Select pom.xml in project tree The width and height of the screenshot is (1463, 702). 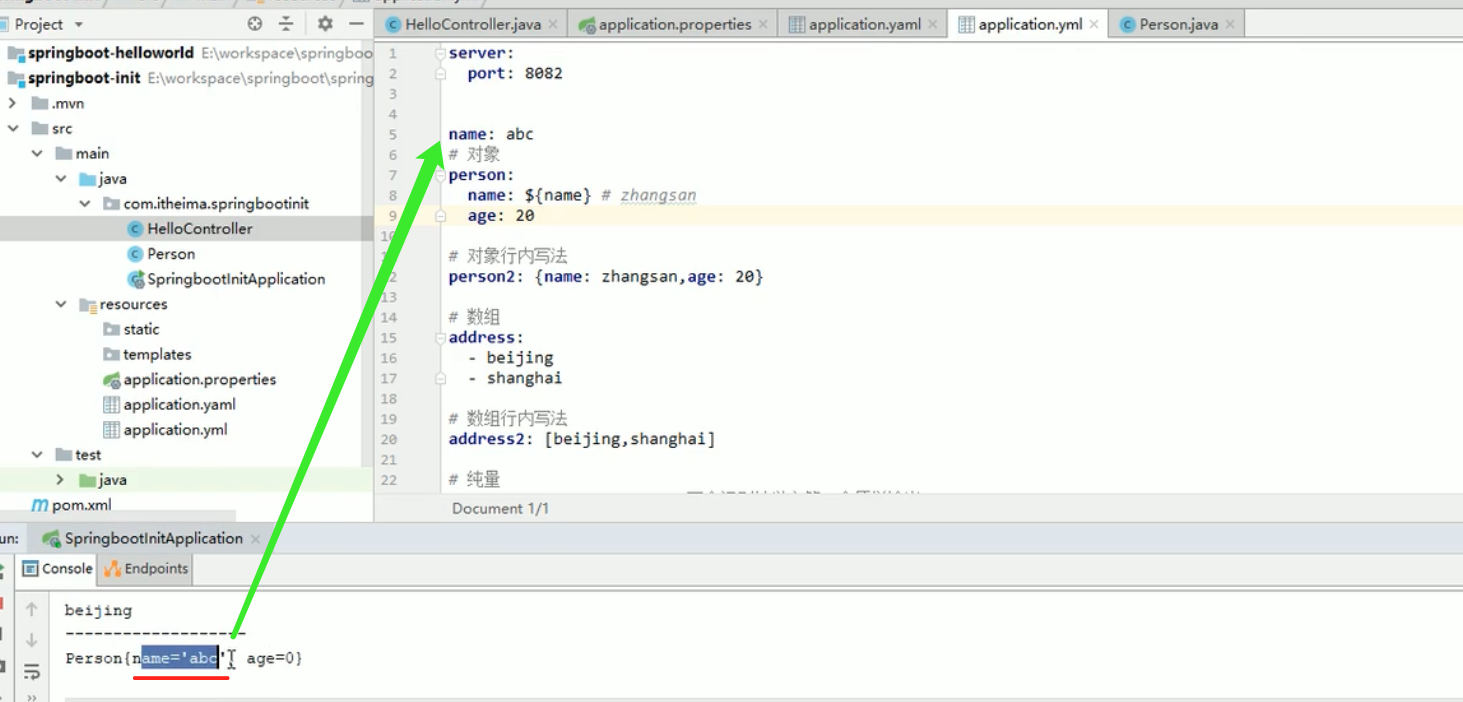click(x=82, y=505)
